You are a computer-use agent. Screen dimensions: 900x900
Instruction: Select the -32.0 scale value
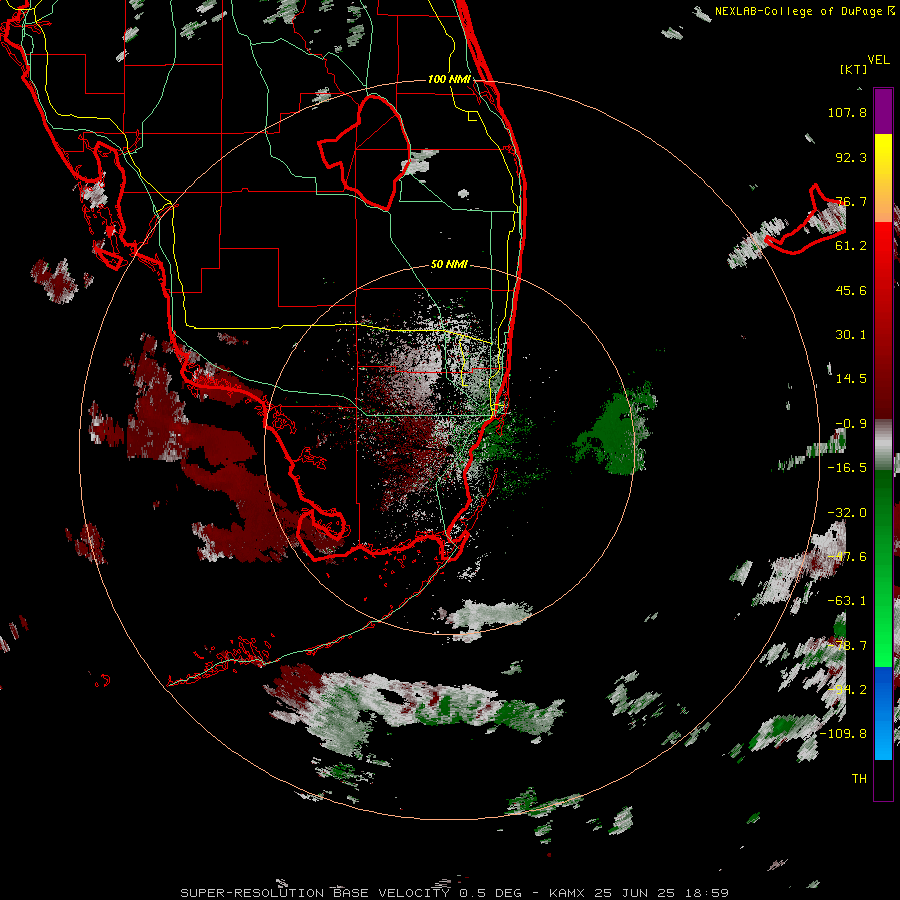coord(847,513)
